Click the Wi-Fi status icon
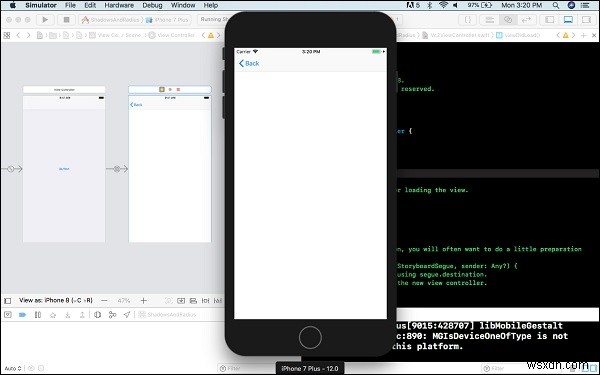 pyautogui.click(x=443, y=5)
